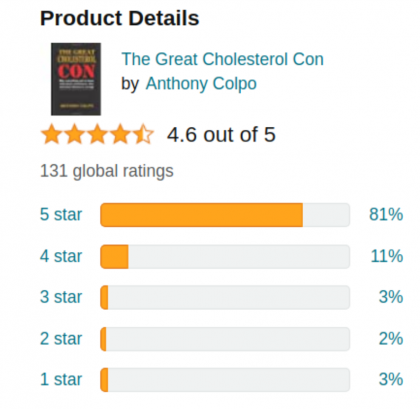Click the 5 star rating bar

[225, 215]
